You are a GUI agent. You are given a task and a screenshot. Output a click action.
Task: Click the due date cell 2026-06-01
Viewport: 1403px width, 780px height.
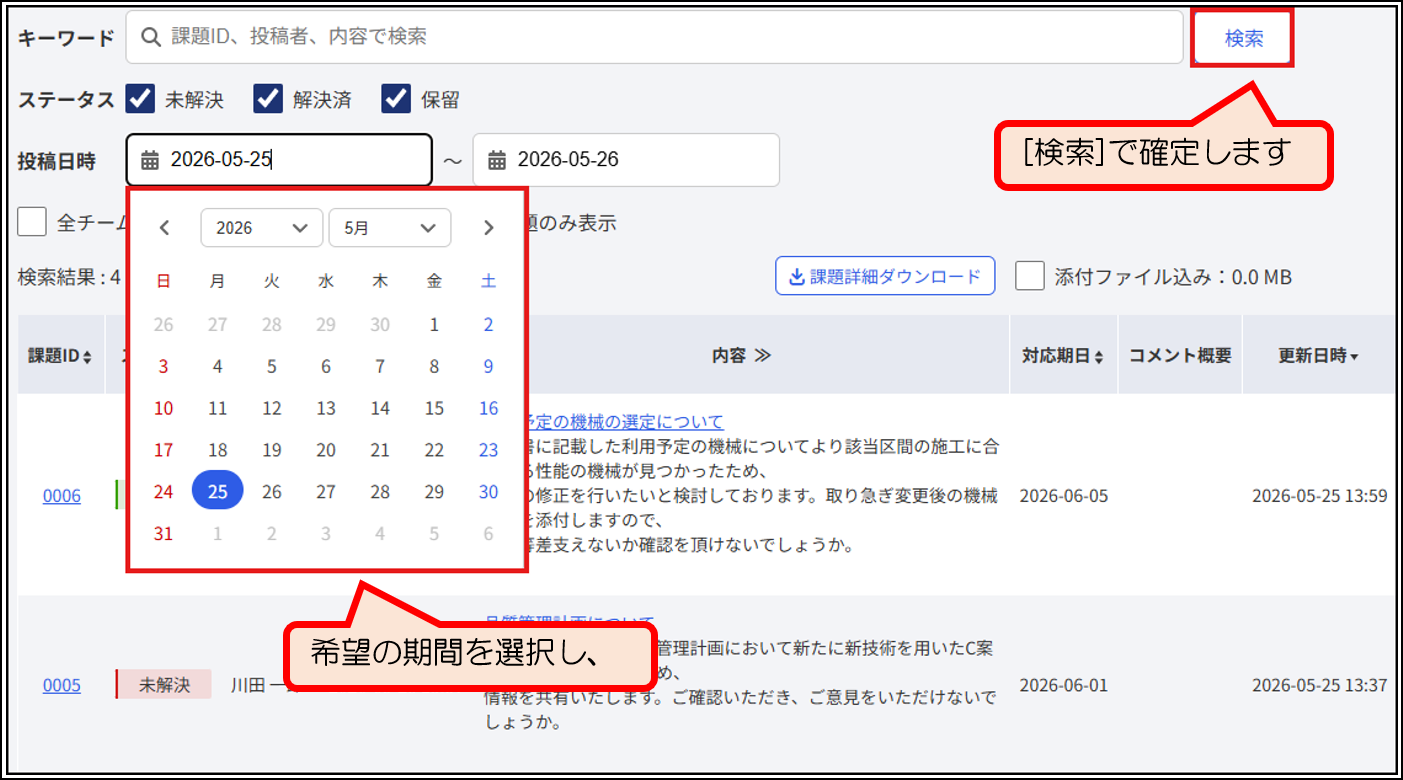click(x=1064, y=685)
